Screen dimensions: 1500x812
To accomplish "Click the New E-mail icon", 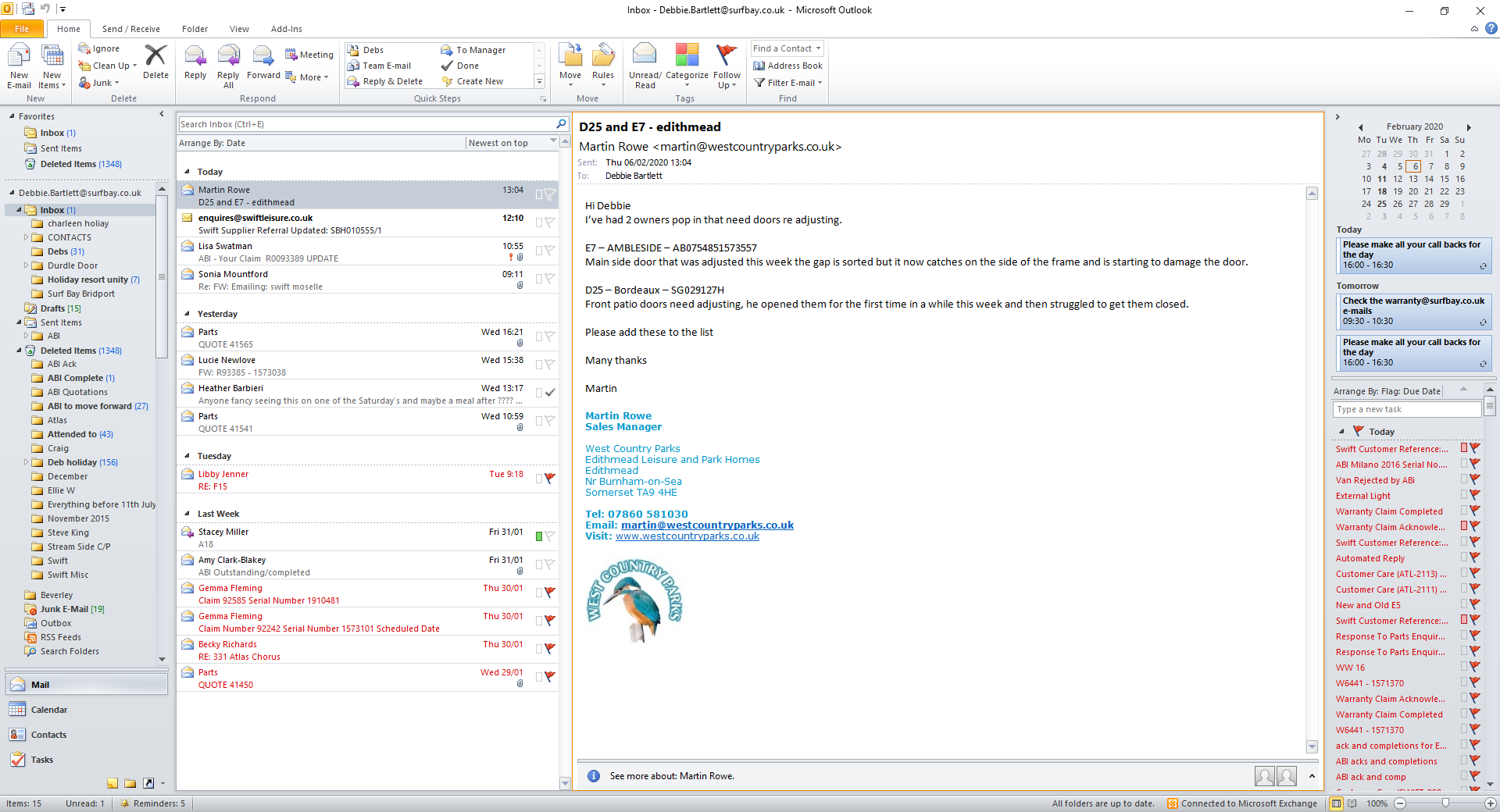I will click(x=19, y=56).
